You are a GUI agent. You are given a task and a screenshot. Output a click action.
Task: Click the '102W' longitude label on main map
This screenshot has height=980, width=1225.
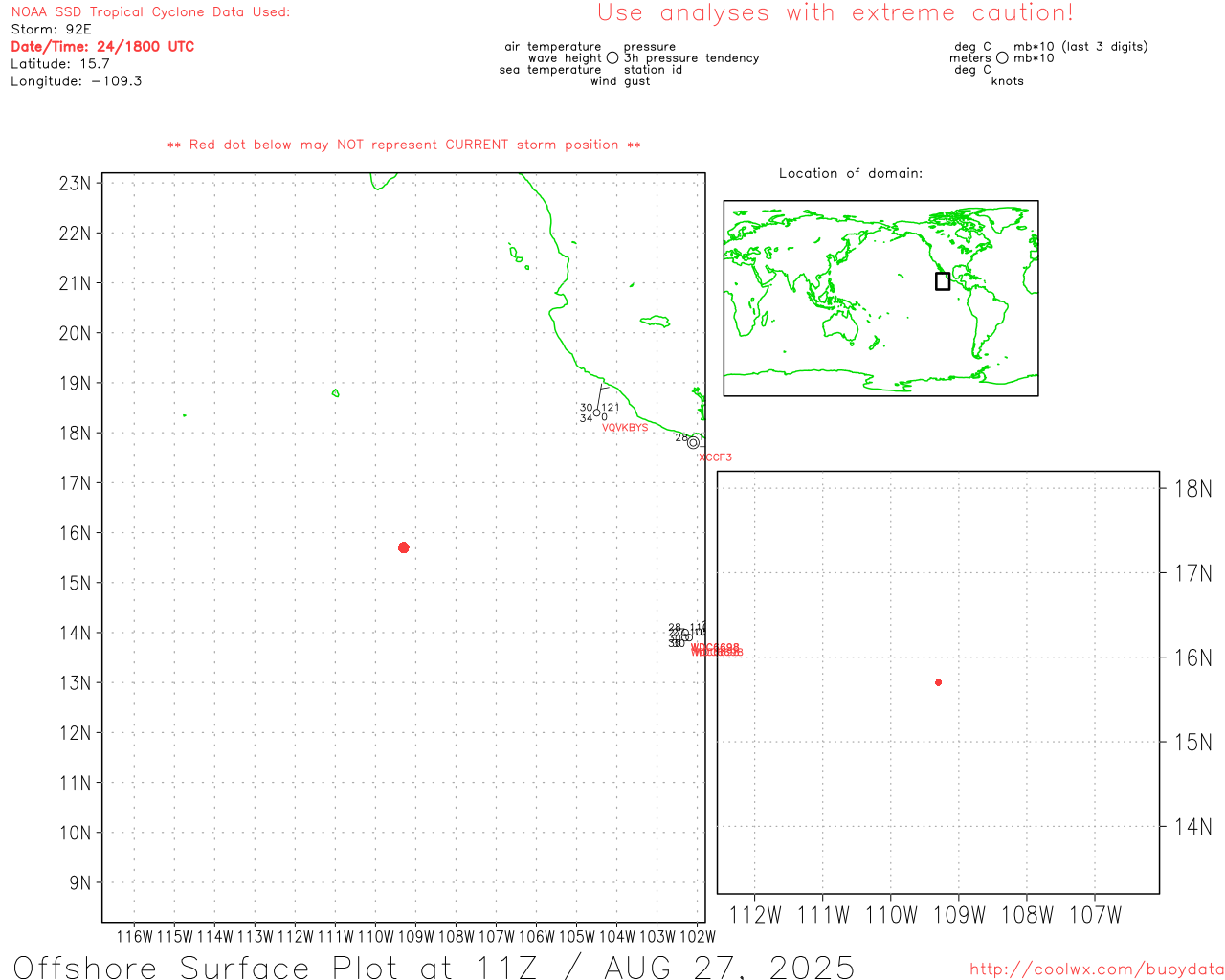coord(697,937)
